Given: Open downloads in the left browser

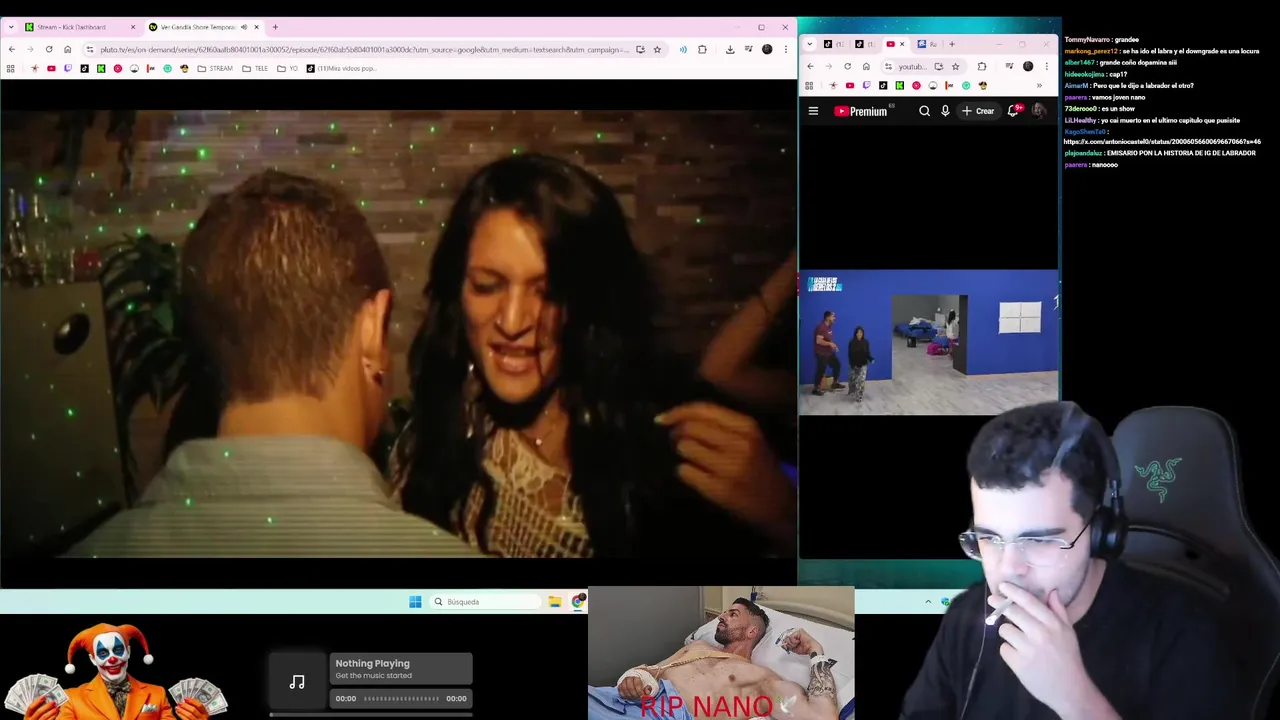Looking at the screenshot, I should point(730,49).
